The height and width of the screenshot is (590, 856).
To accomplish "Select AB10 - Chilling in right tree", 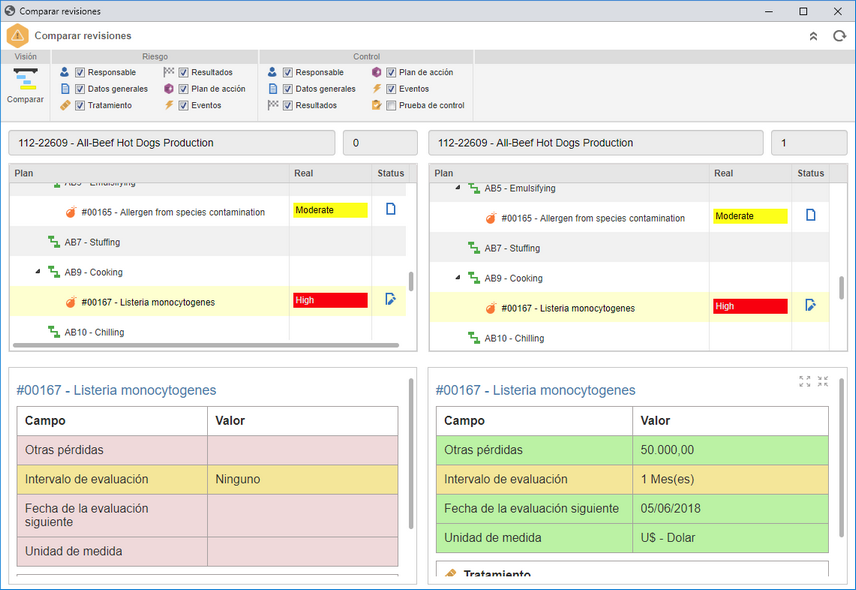I will [x=514, y=338].
